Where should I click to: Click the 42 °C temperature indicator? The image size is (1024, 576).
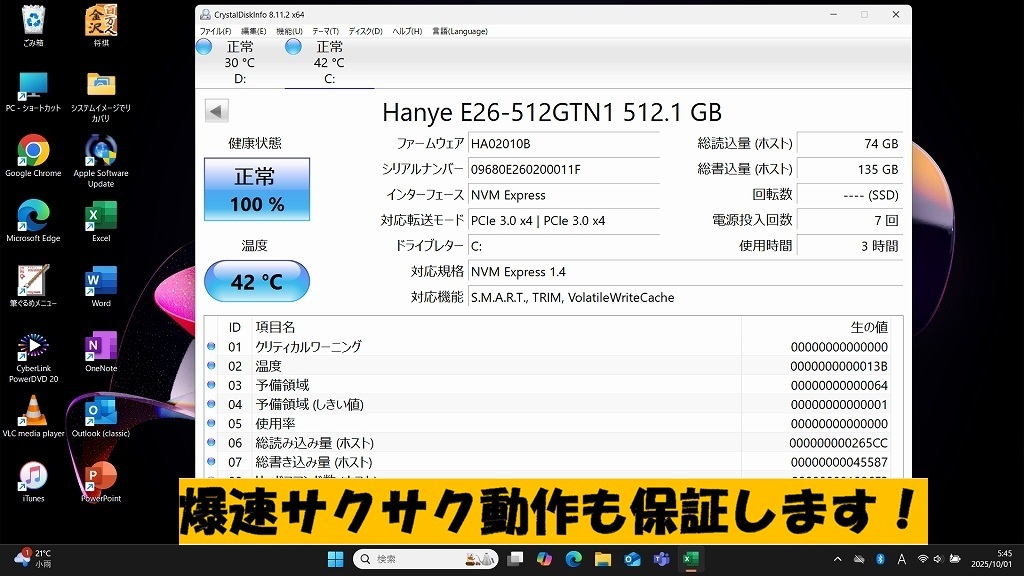[256, 281]
